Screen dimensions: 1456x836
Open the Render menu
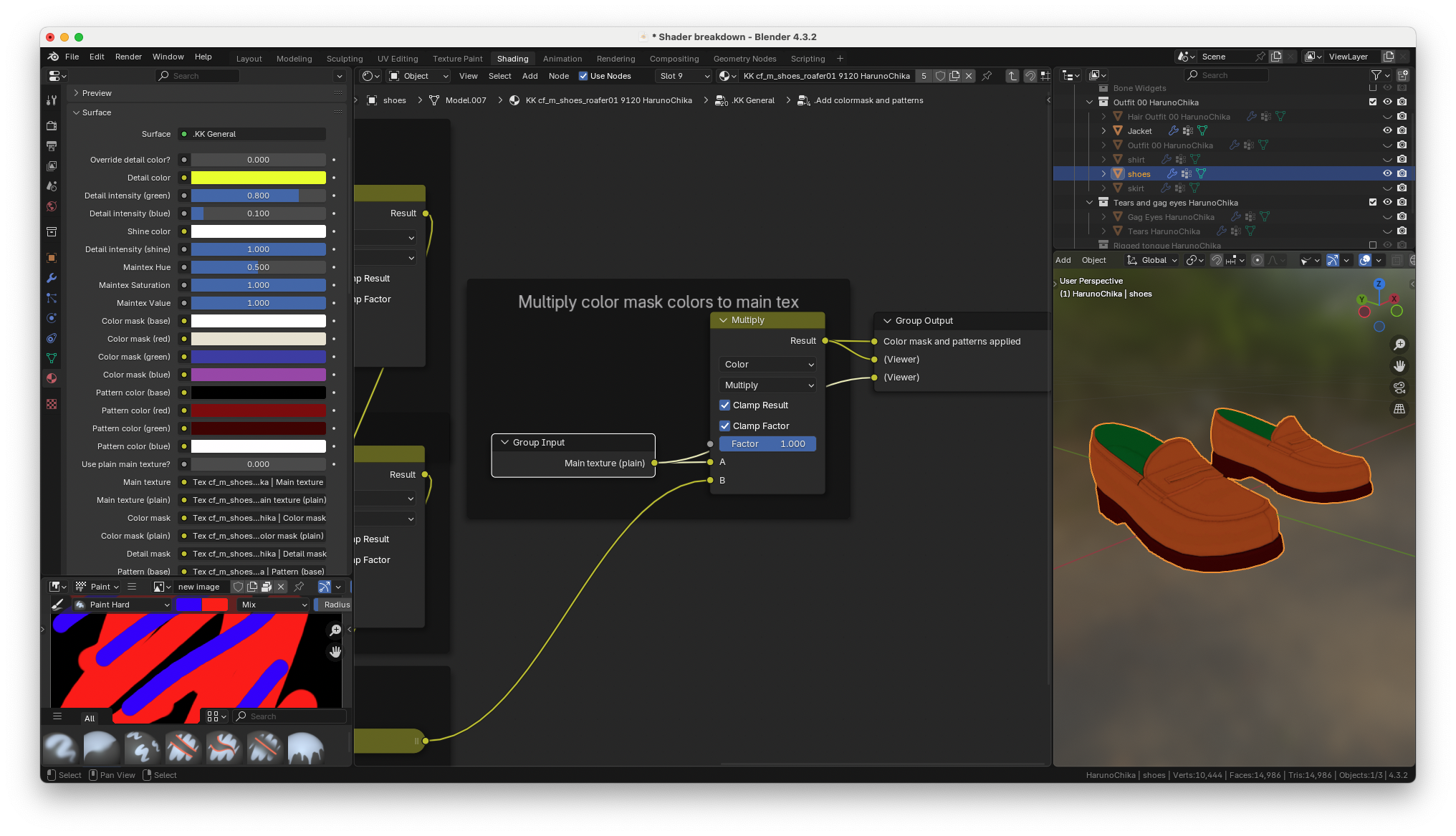tap(128, 57)
